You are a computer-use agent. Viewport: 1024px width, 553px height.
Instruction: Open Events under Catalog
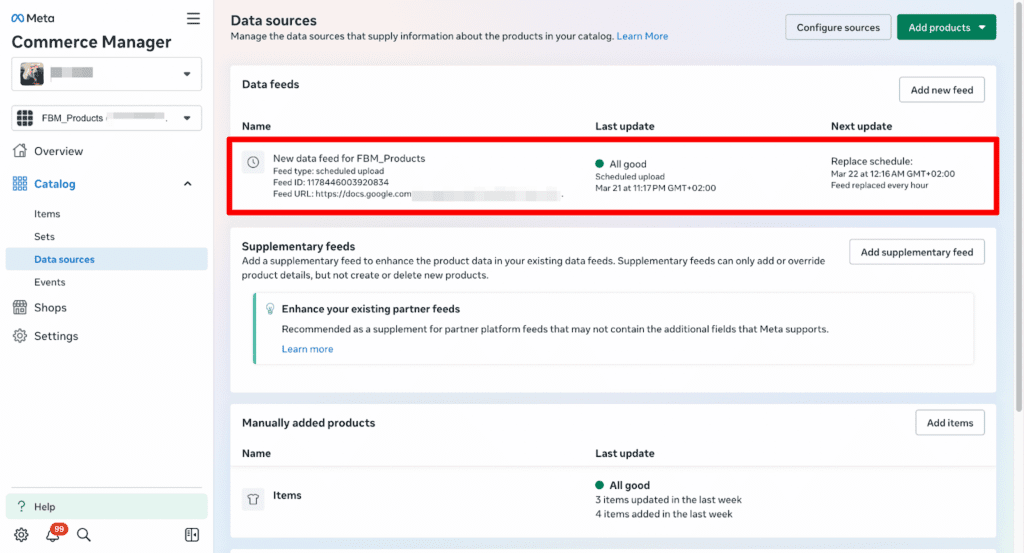coord(50,282)
